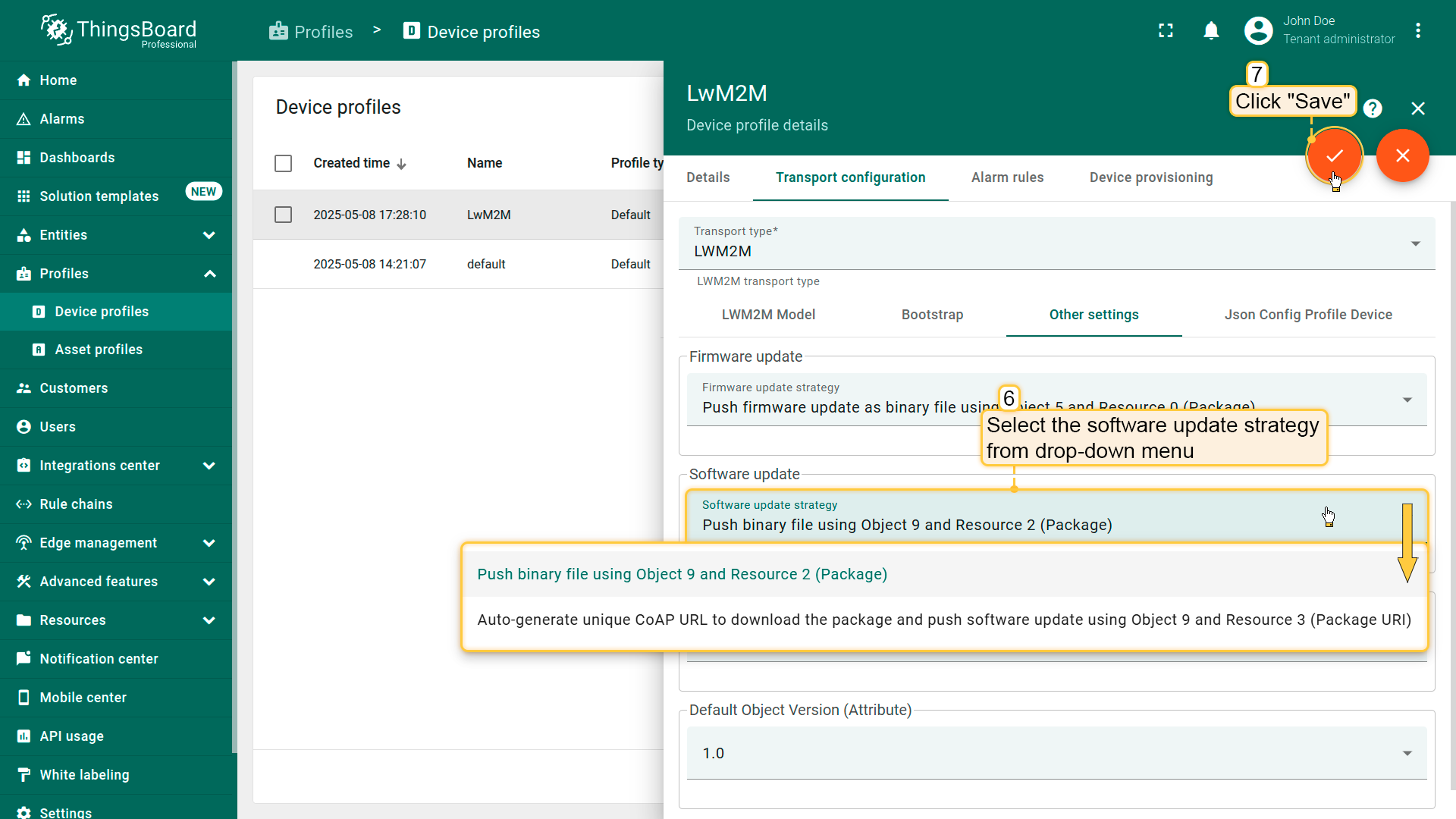Switch to the Details tab
This screenshot has width=1456, height=819.
(708, 177)
